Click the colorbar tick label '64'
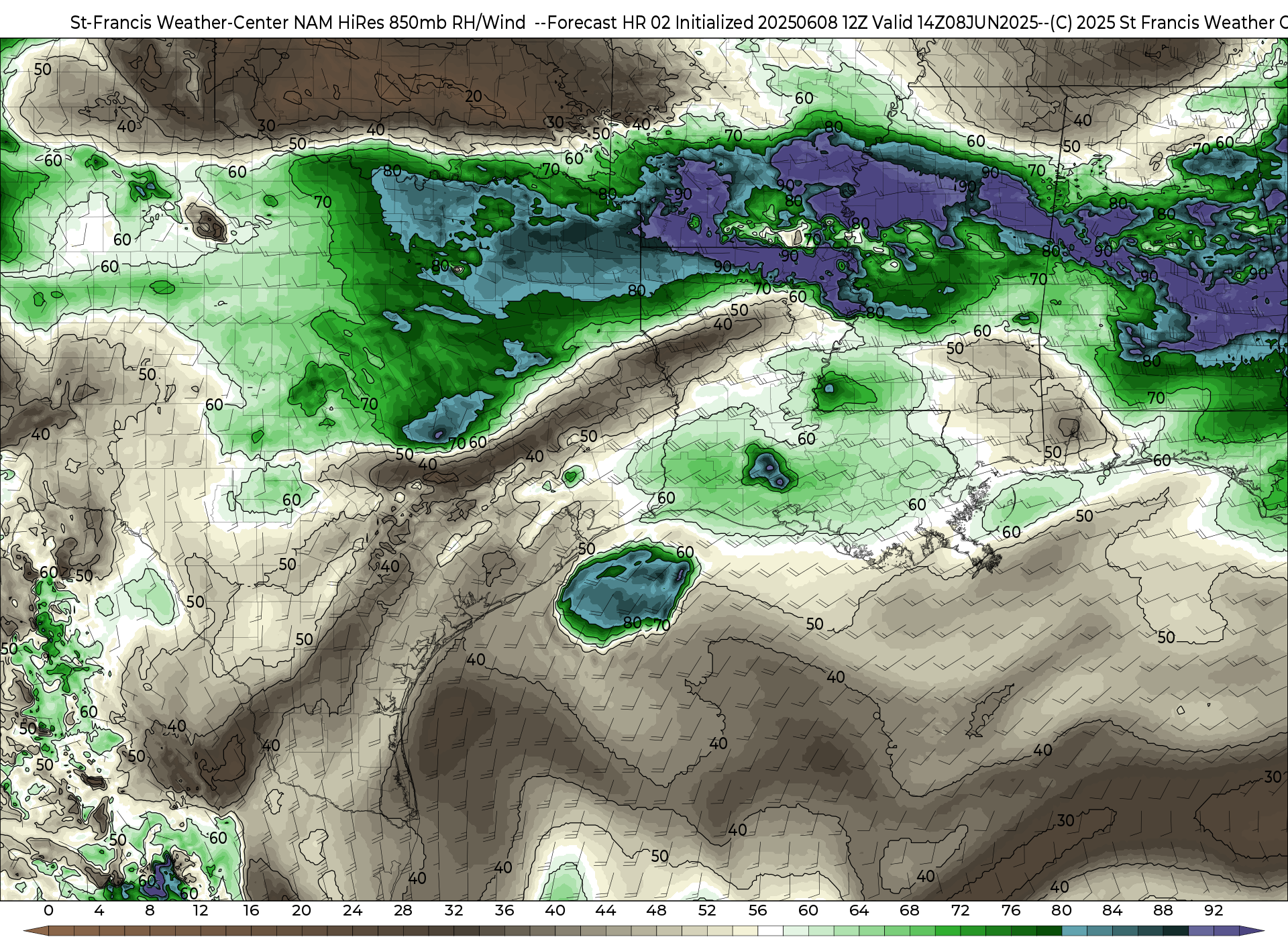Image resolution: width=1288 pixels, height=939 pixels. 859,910
